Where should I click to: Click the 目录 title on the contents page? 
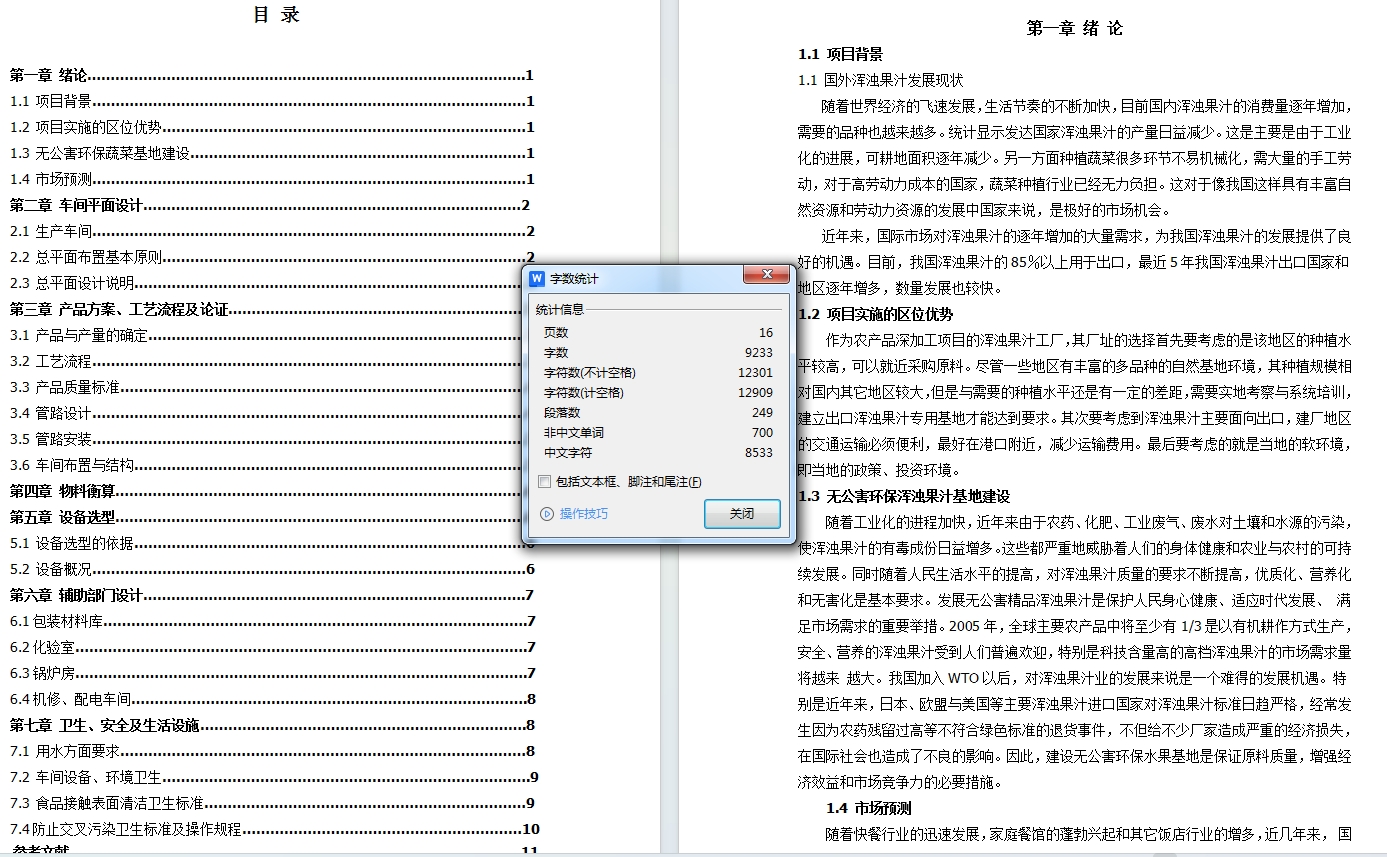click(277, 14)
